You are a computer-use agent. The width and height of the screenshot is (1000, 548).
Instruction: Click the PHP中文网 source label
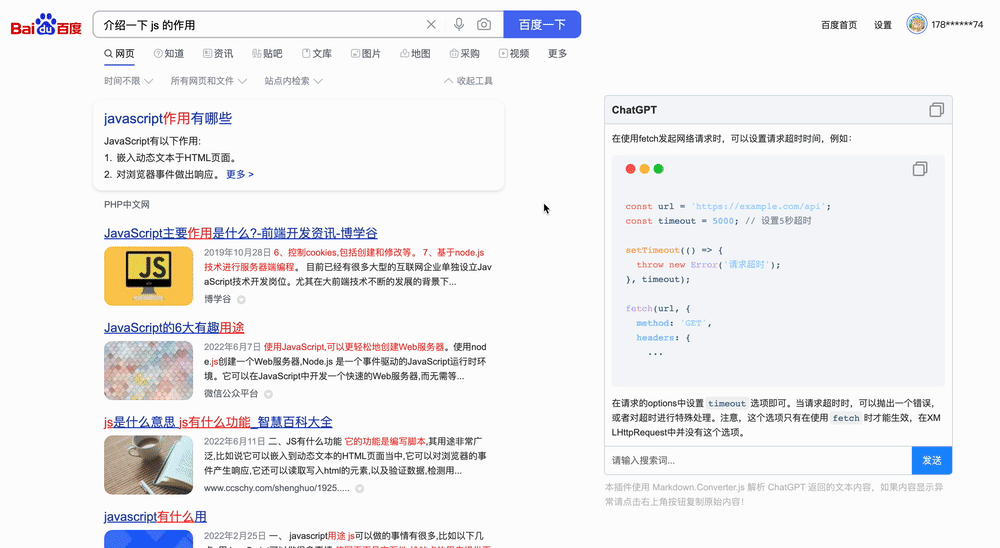(x=126, y=205)
